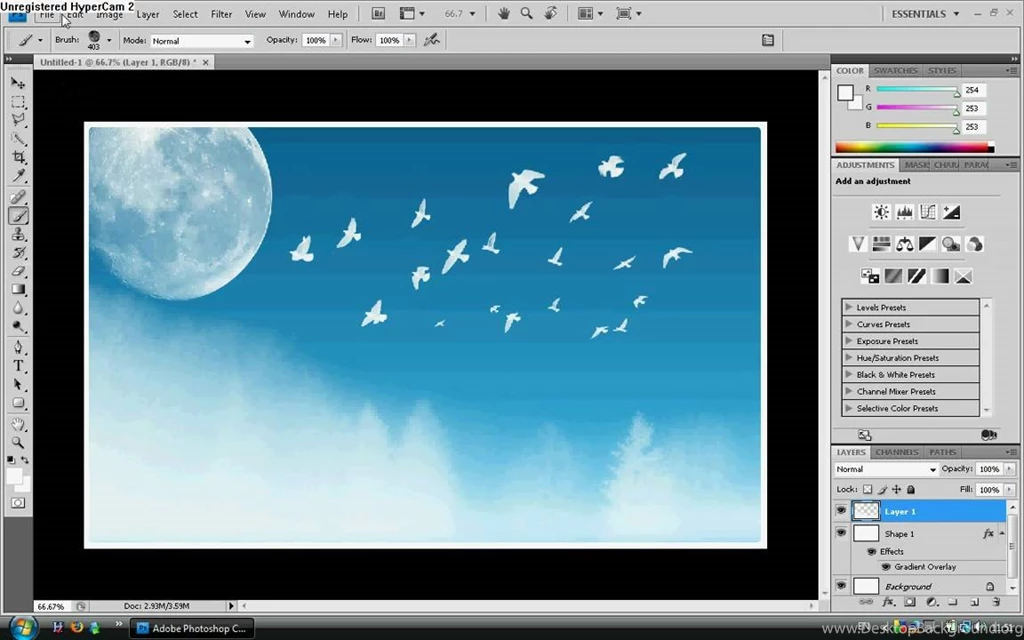Click the Adobe Photoshop taskbar icon
This screenshot has width=1024, height=640.
tap(190, 628)
